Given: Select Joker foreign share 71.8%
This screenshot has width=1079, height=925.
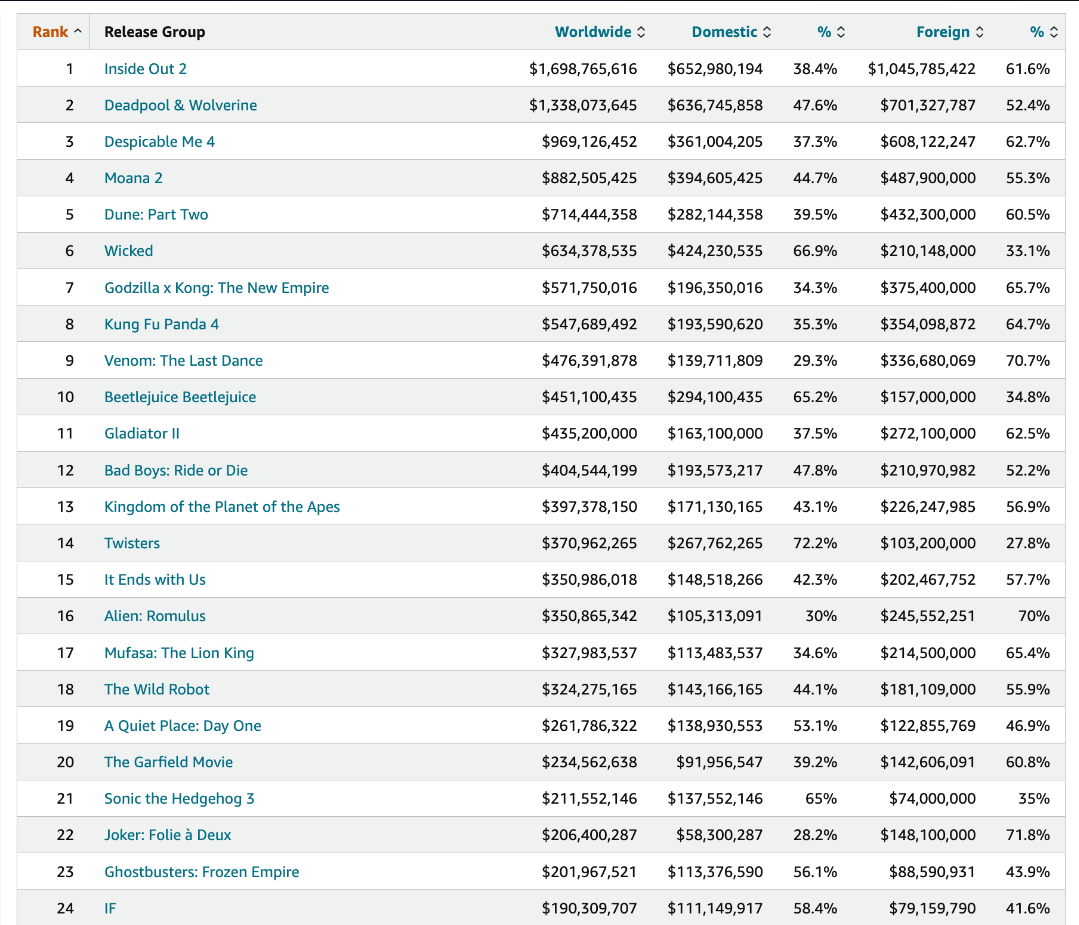Looking at the screenshot, I should (1027, 836).
